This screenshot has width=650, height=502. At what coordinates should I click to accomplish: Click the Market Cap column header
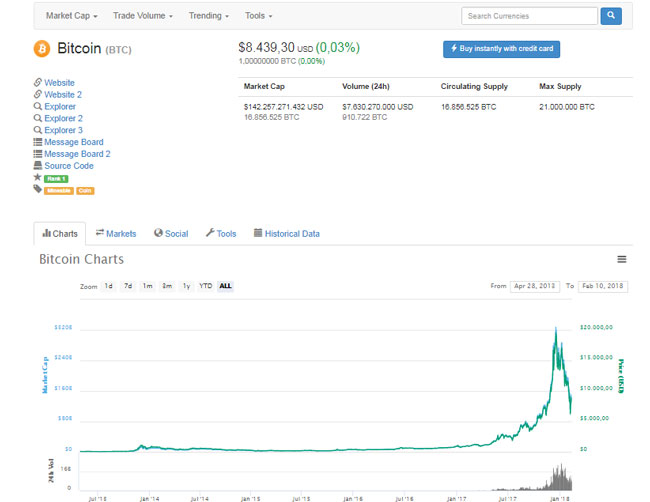click(x=264, y=86)
